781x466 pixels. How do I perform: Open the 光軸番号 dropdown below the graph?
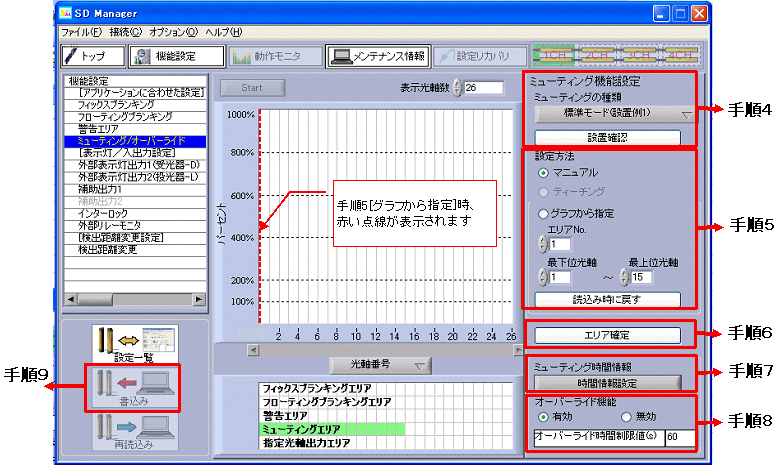(381, 365)
